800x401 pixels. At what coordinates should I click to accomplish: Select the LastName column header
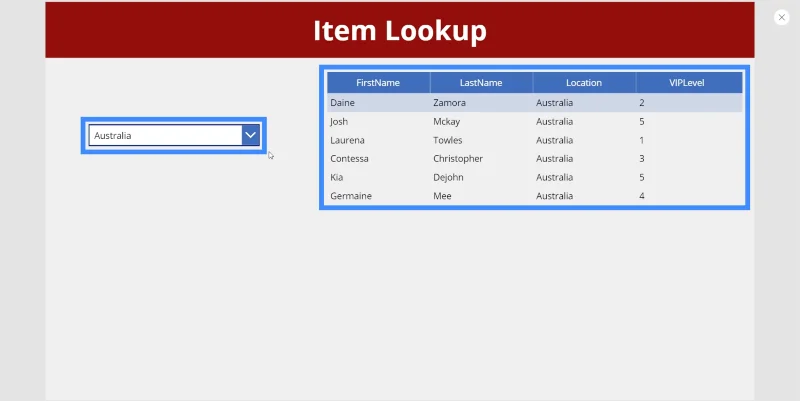[481, 83]
